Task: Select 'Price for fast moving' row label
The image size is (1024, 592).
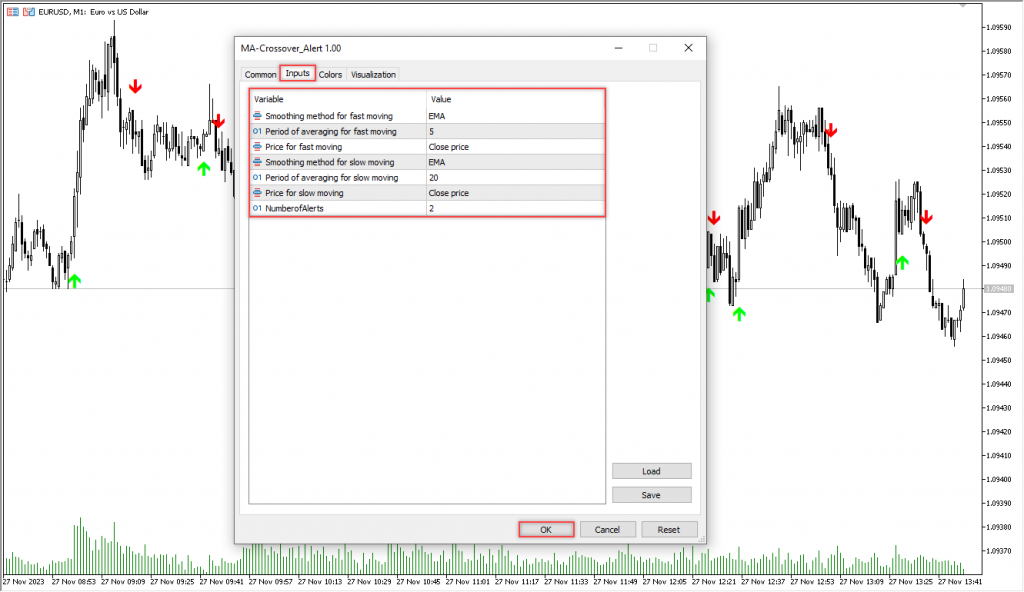Action: [304, 146]
